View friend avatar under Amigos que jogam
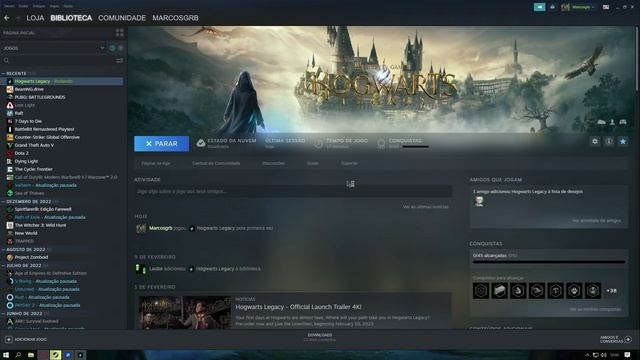 [x=479, y=201]
